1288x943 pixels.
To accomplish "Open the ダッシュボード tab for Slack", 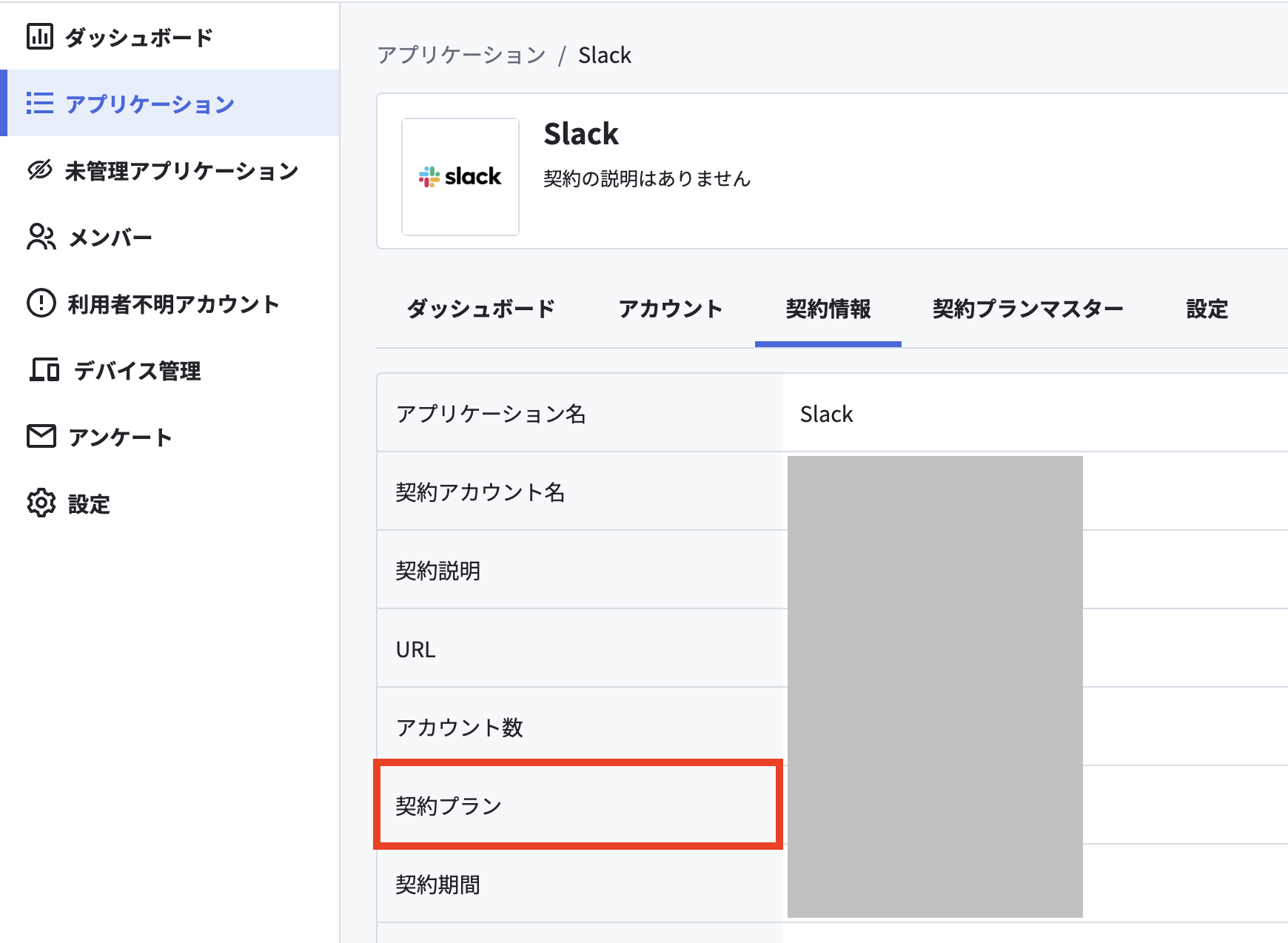I will click(x=481, y=309).
